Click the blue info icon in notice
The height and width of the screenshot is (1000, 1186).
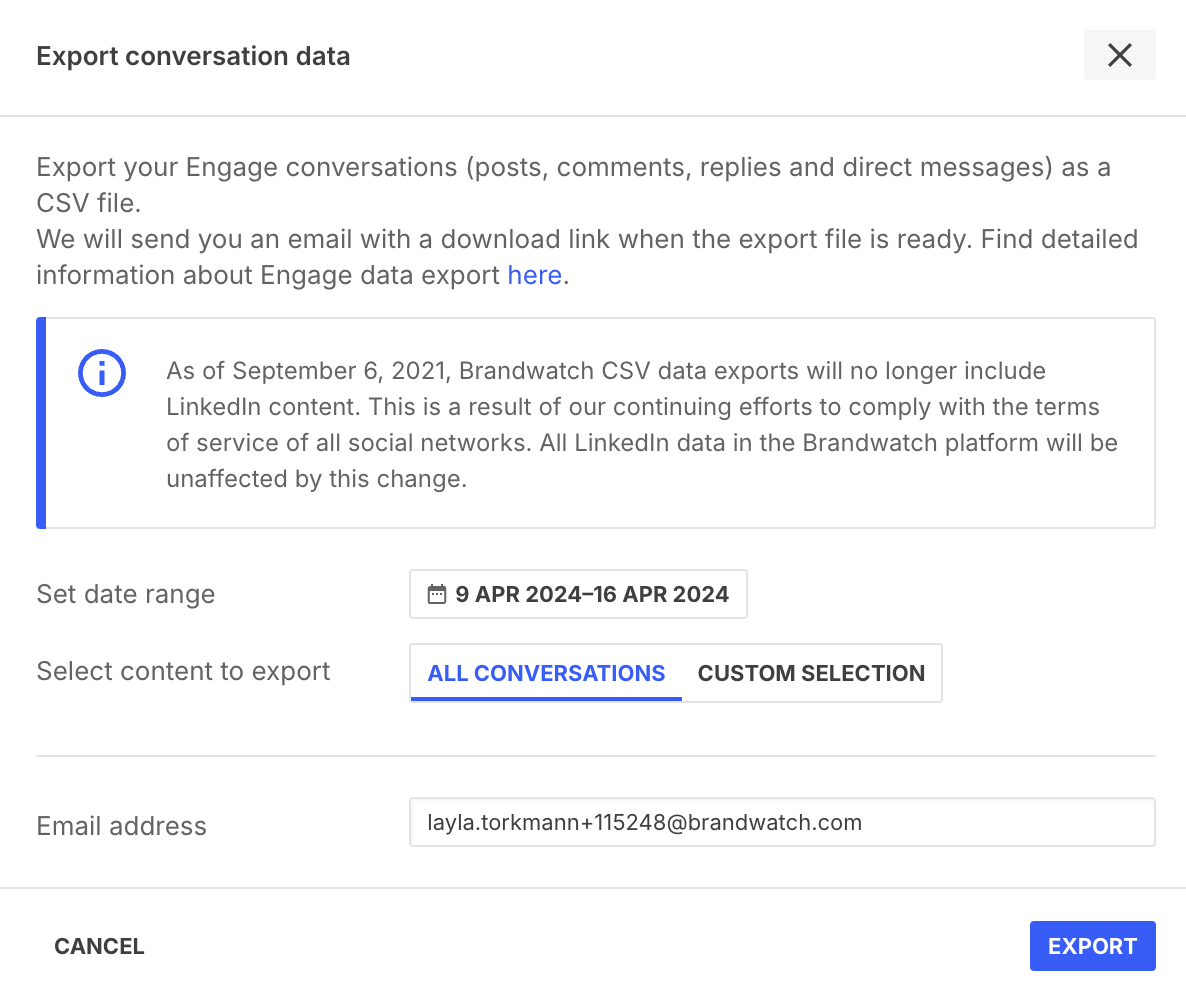tap(101, 373)
